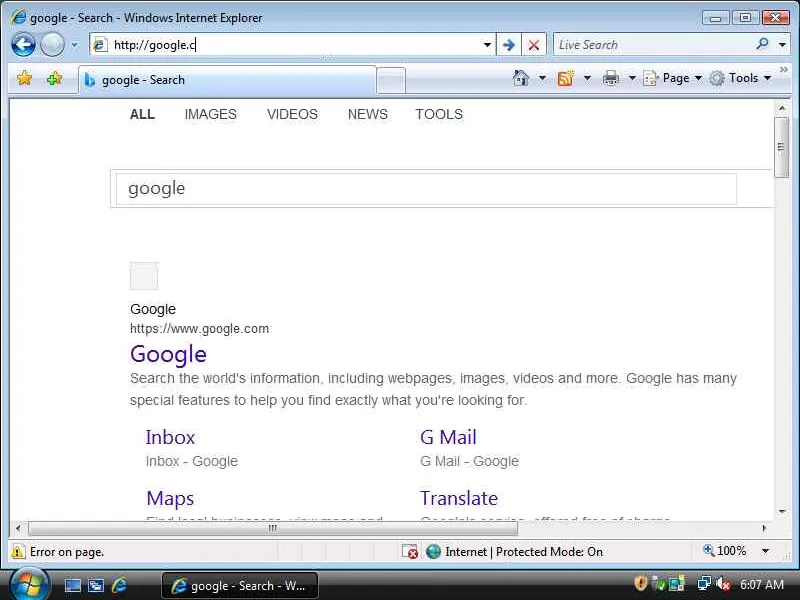Open the Tools menu

click(740, 78)
